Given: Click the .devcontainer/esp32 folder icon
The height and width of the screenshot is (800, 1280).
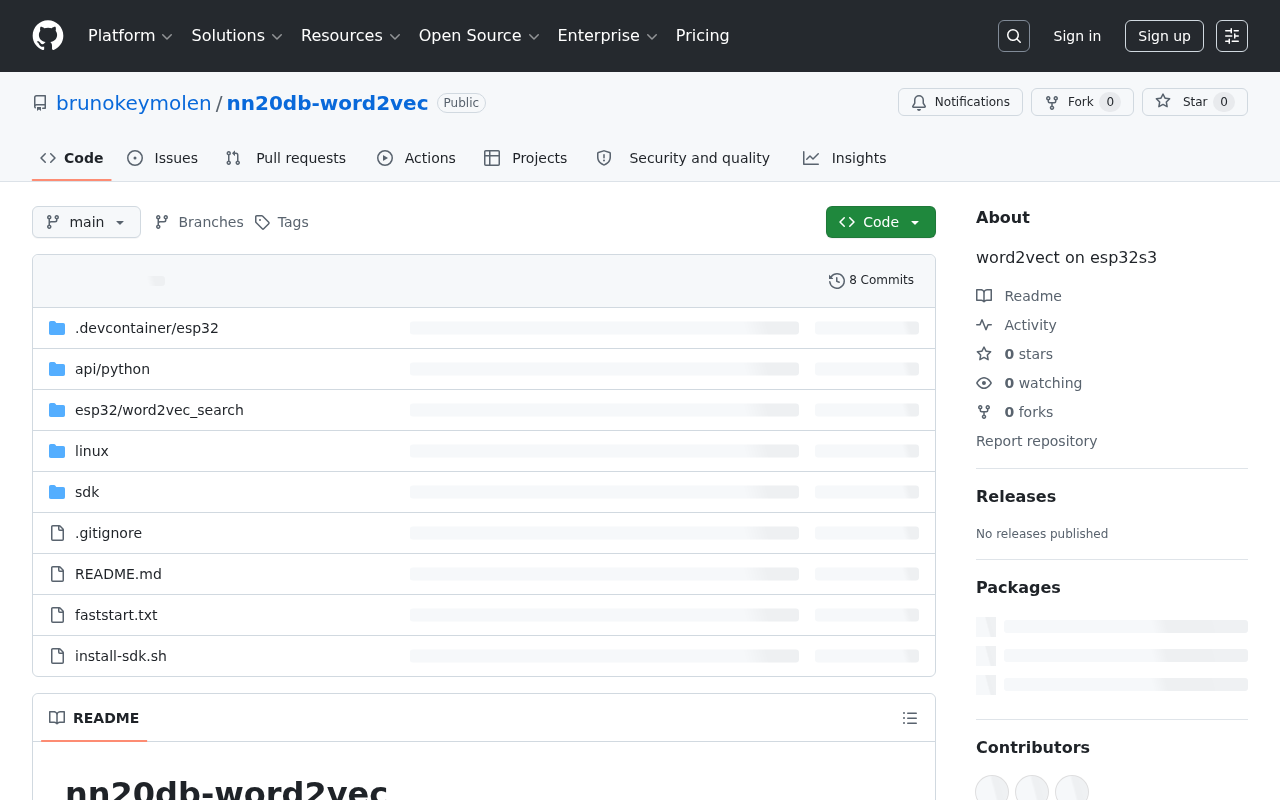Looking at the screenshot, I should click(x=57, y=328).
